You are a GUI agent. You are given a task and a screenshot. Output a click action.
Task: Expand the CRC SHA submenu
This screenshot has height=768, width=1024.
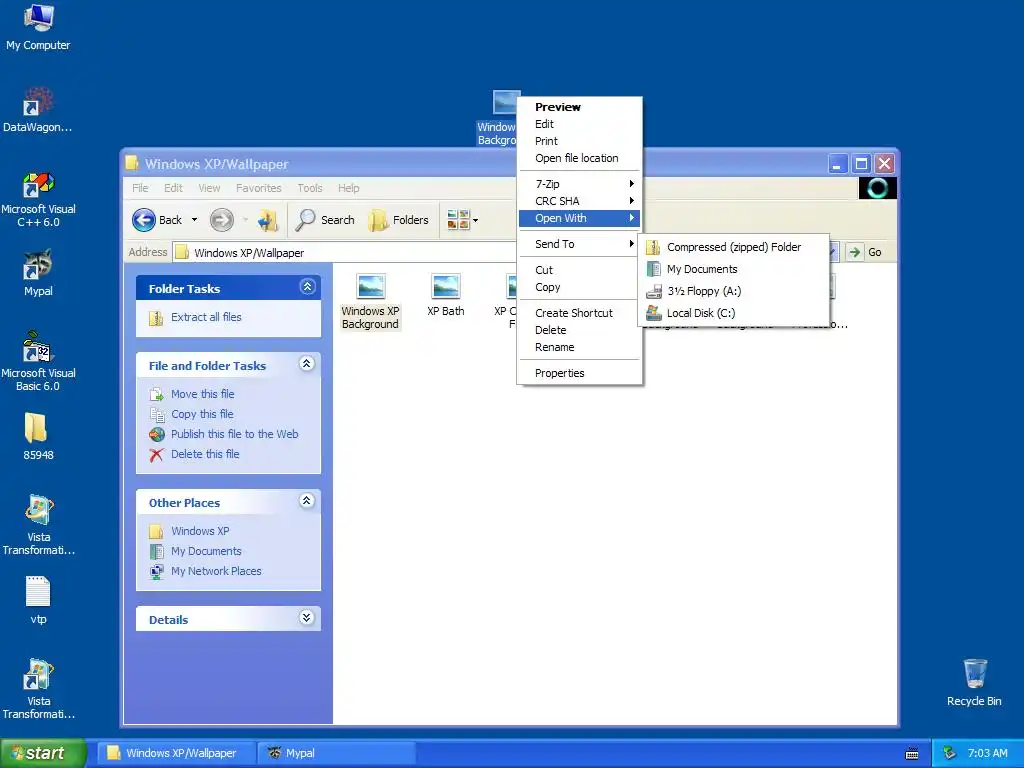tap(579, 201)
